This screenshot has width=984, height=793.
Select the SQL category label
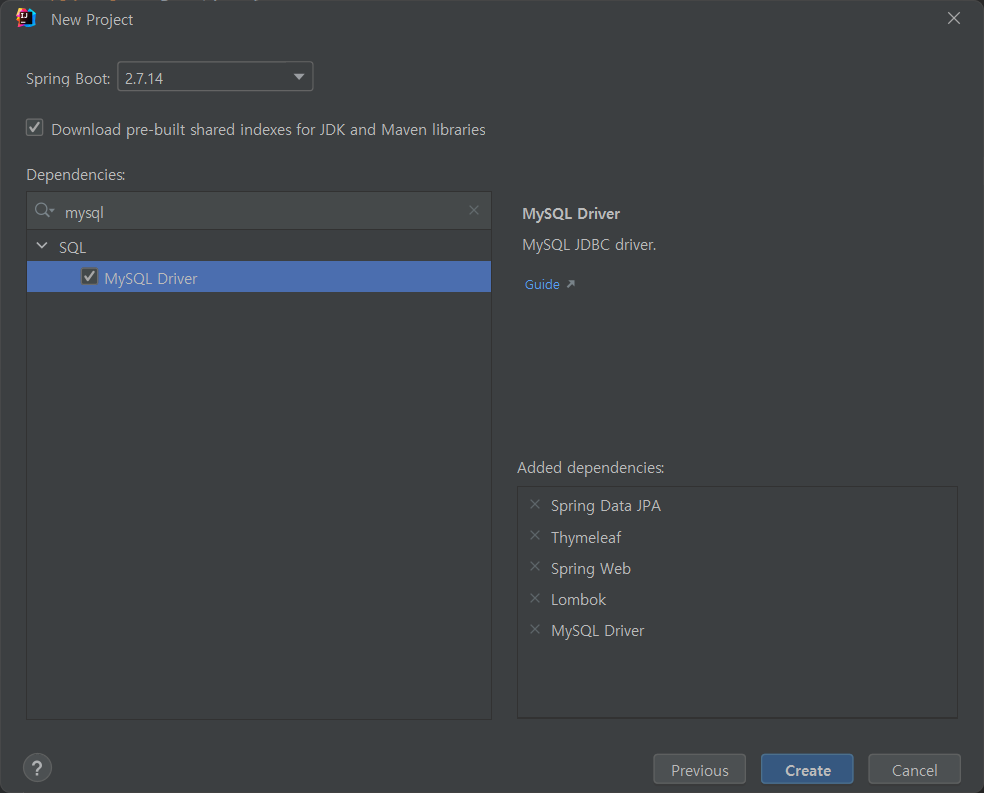point(73,248)
